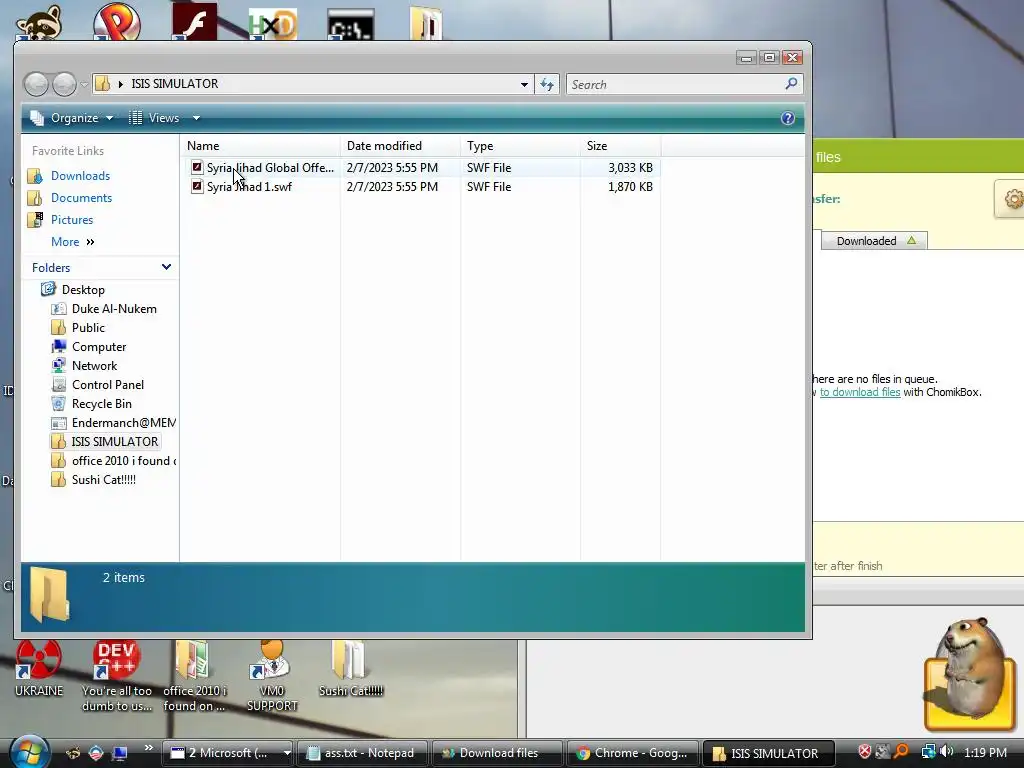
Task: Select the Syria Jihad 1.swf file
Action: 249,187
